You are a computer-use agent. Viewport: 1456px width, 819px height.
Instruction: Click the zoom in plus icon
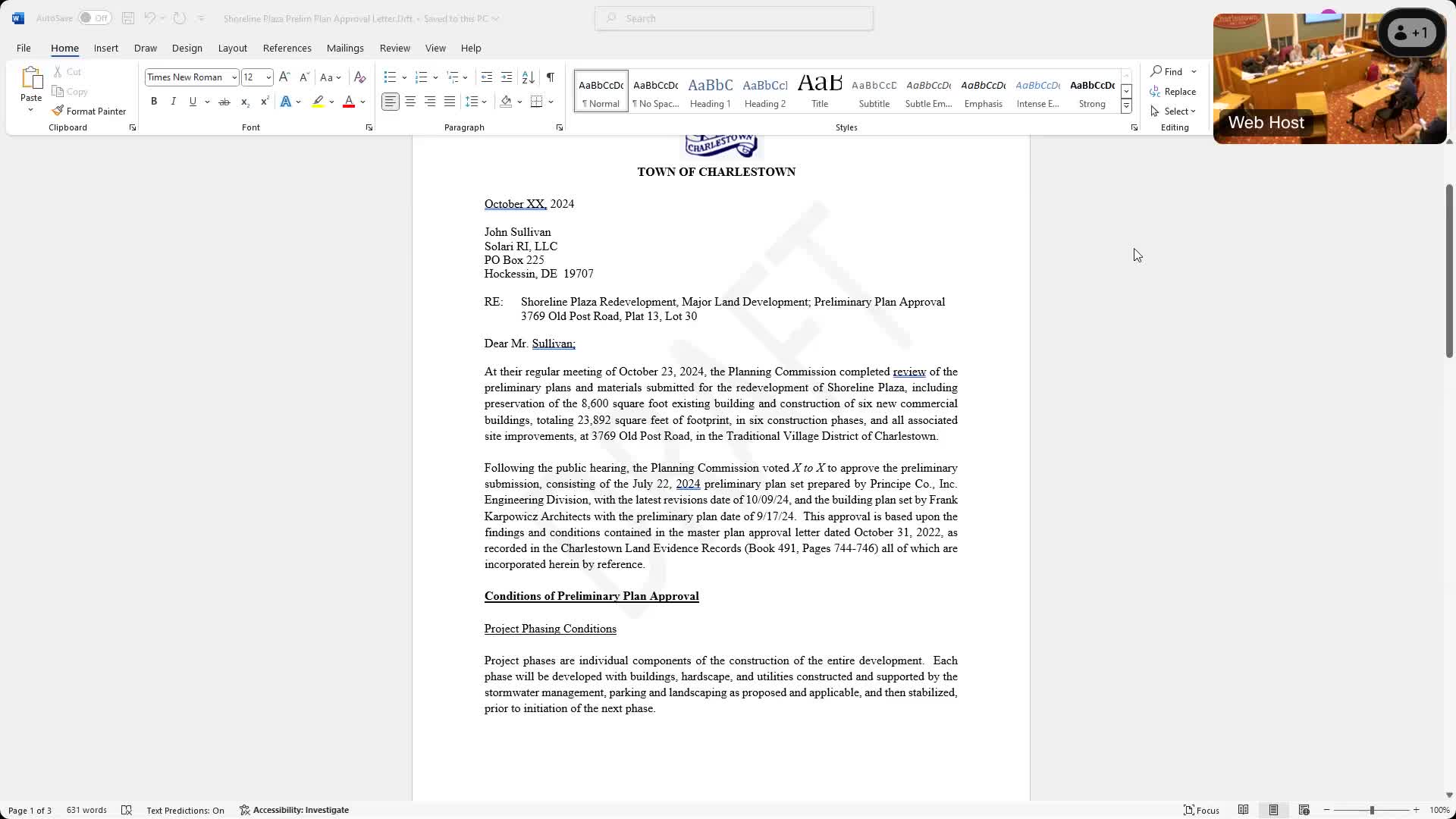pyautogui.click(x=1416, y=810)
